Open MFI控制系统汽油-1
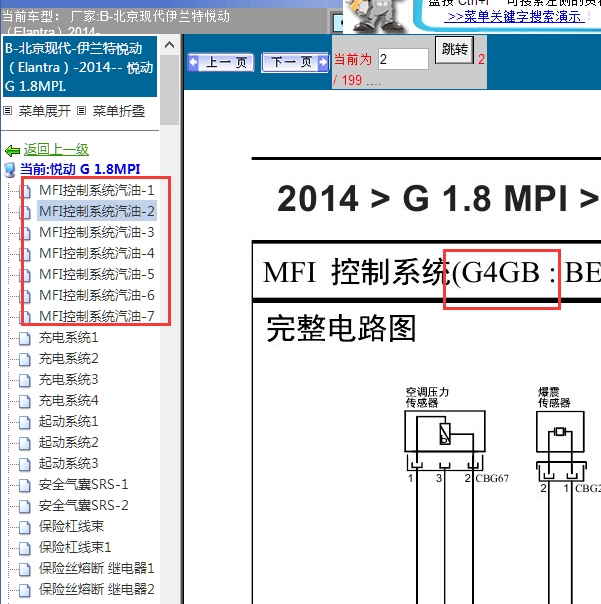The width and height of the screenshot is (601, 604). (x=97, y=190)
